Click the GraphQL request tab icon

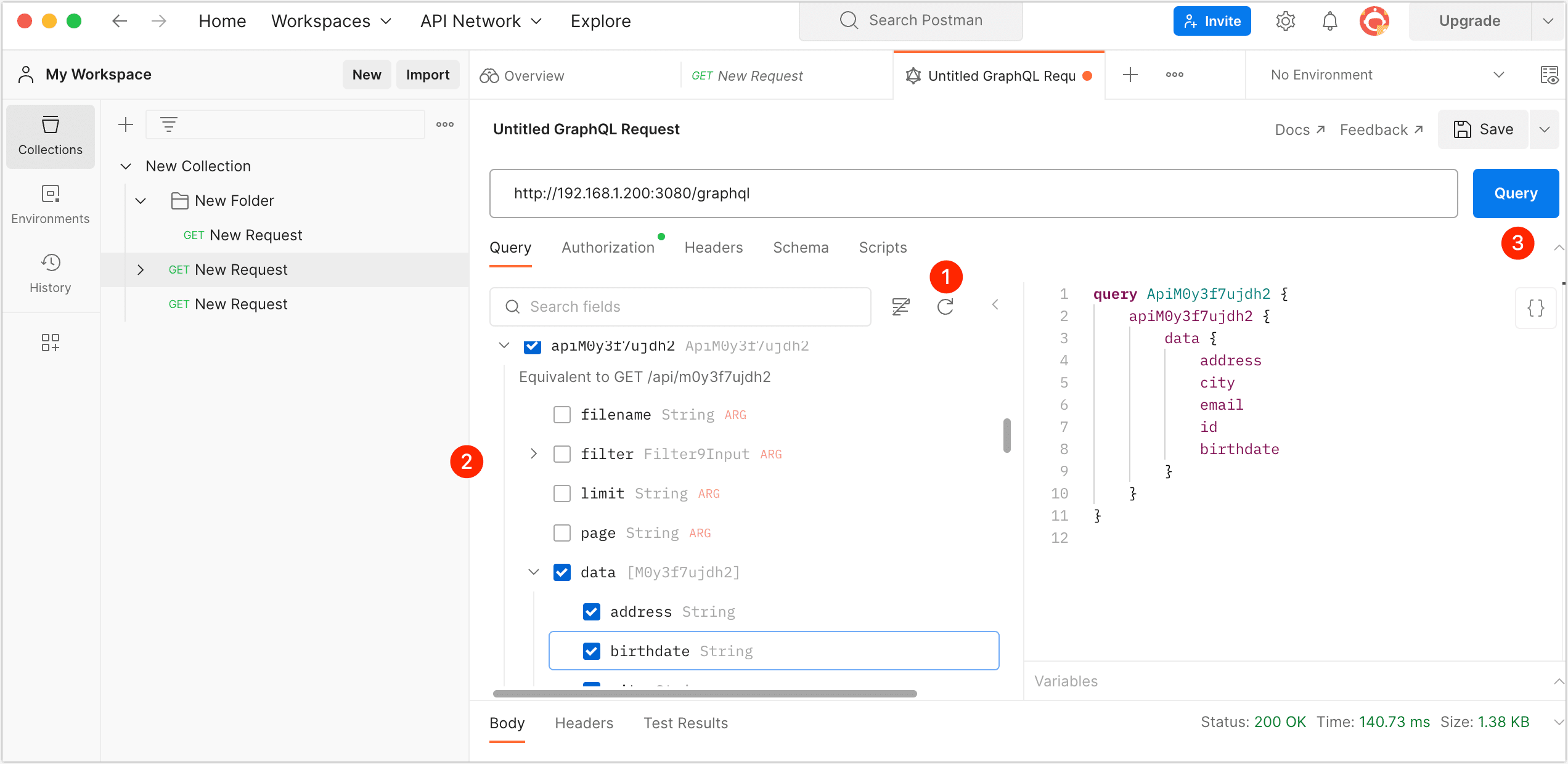912,75
